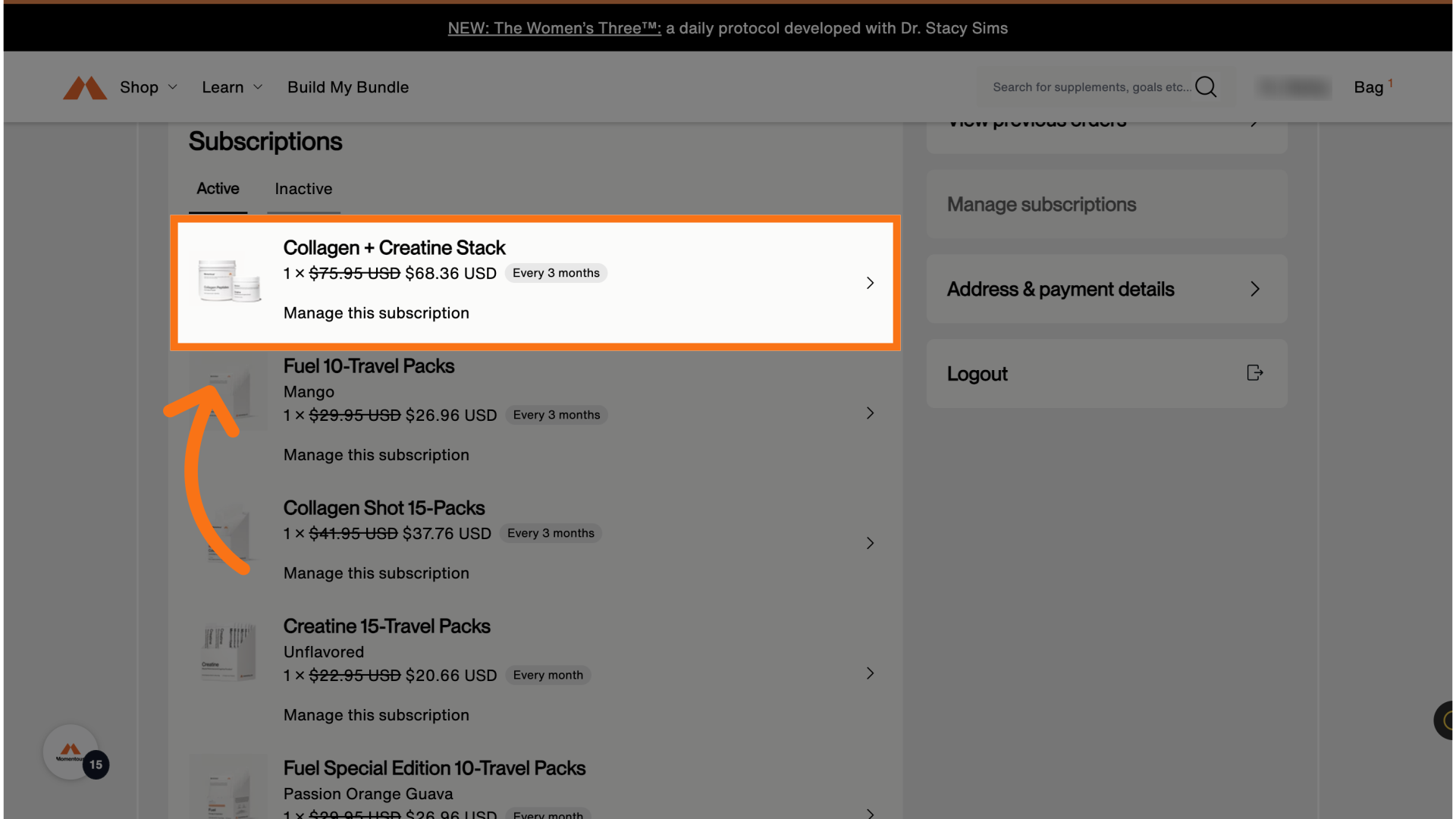Manage the Creatine 15-Travel Packs subscription
Image resolution: width=1456 pixels, height=819 pixels.
coord(376,715)
